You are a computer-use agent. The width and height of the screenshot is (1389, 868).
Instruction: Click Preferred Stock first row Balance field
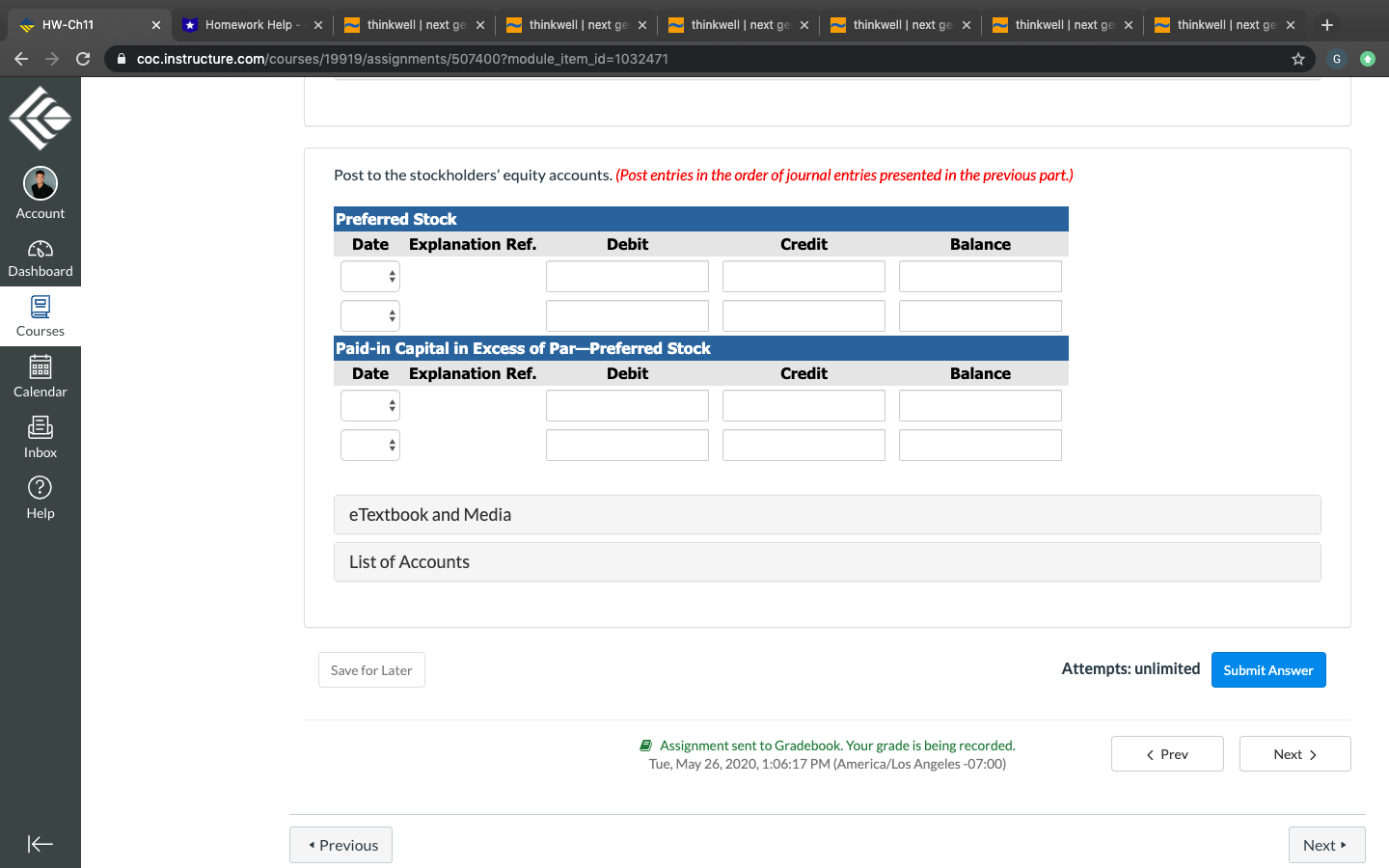tap(980, 277)
